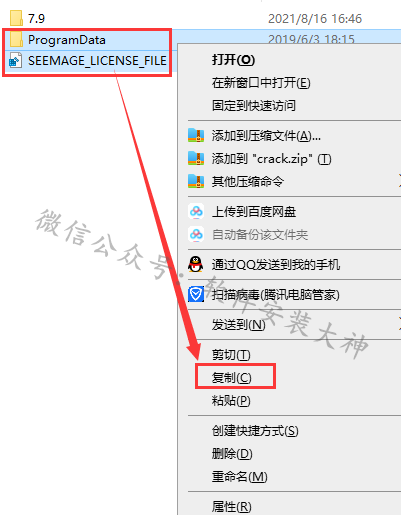Viewport: 401px width, 515px height.
Task: Click the Tencent PC Manager shield icon
Action: tap(196, 295)
